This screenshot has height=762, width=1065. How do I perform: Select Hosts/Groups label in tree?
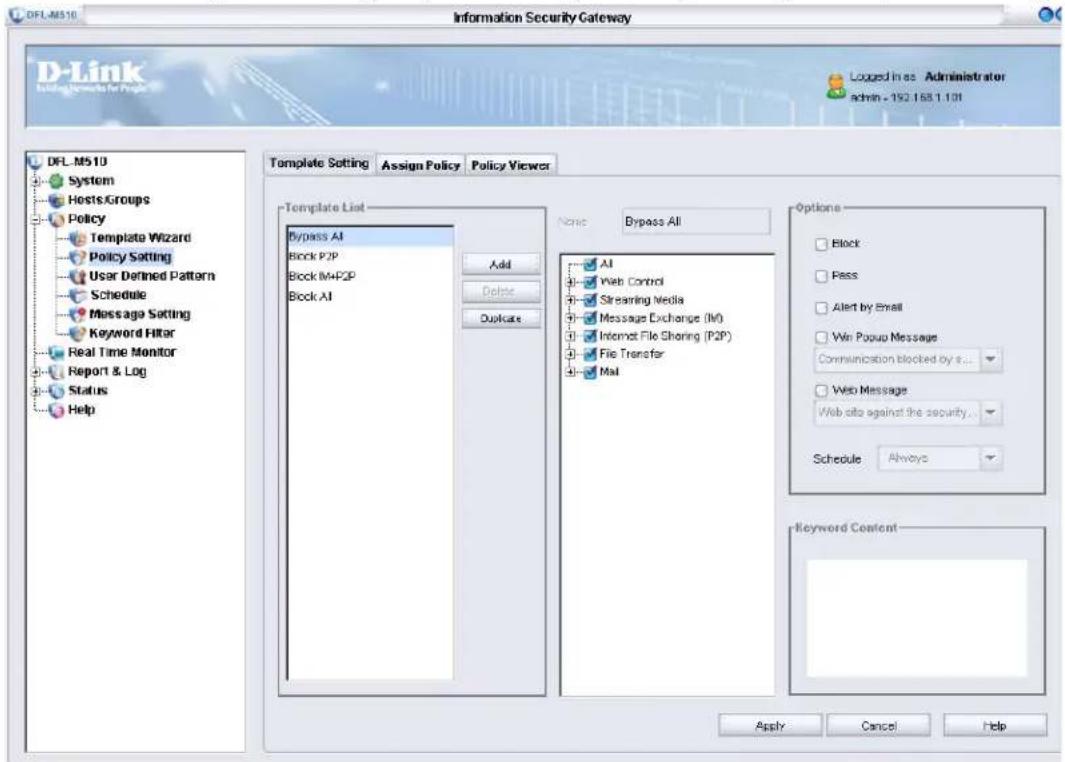point(109,200)
